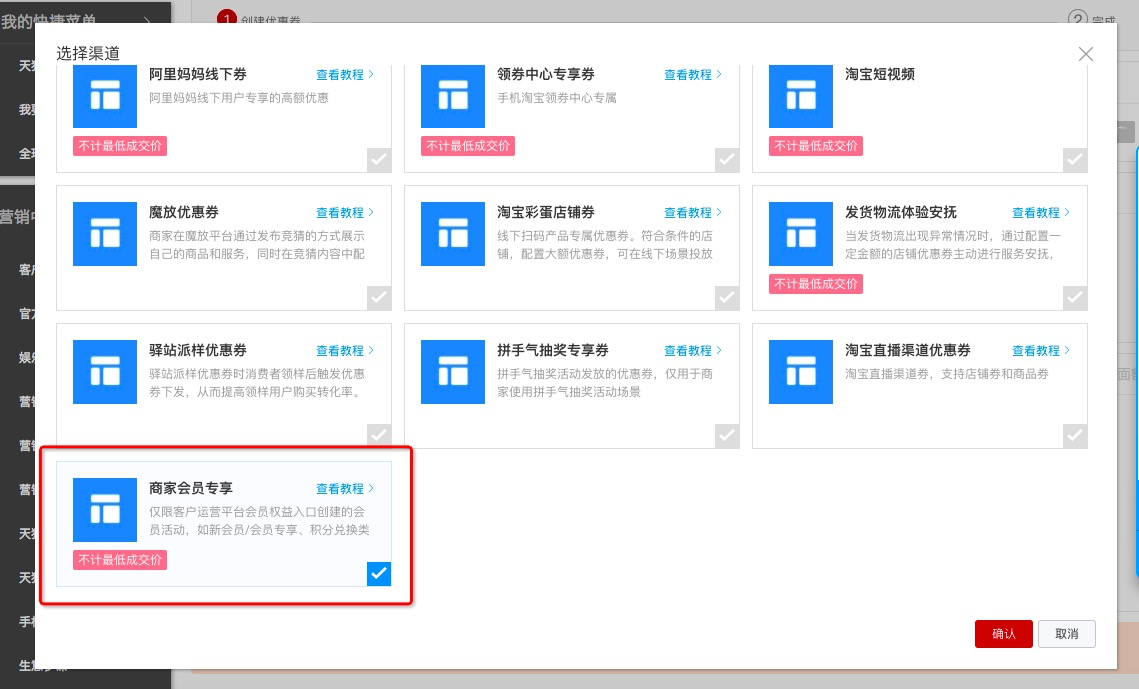Click the 领券中心专享券 channel icon

pyautogui.click(x=453, y=96)
